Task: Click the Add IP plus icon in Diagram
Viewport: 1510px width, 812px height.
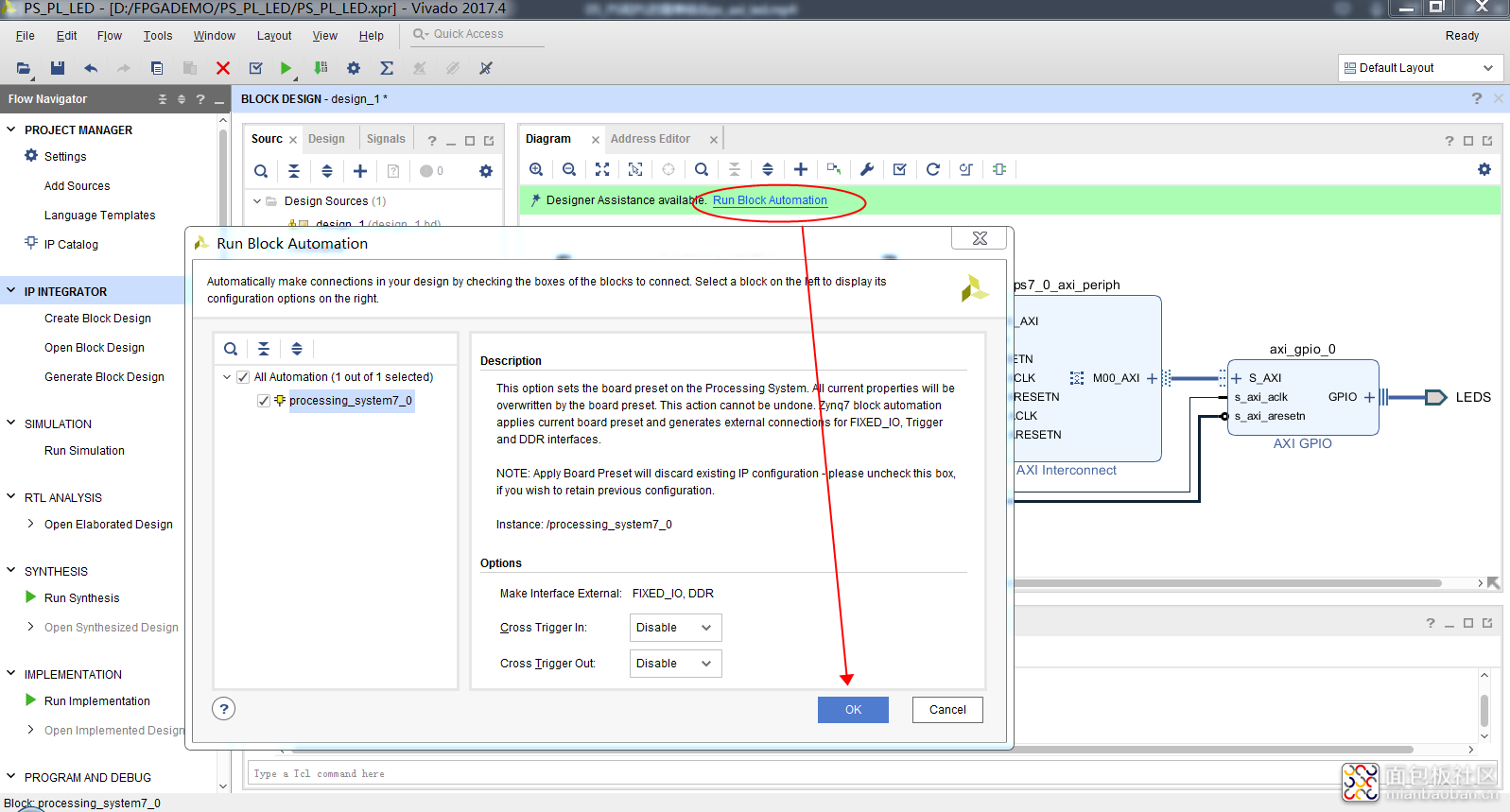Action: click(801, 169)
